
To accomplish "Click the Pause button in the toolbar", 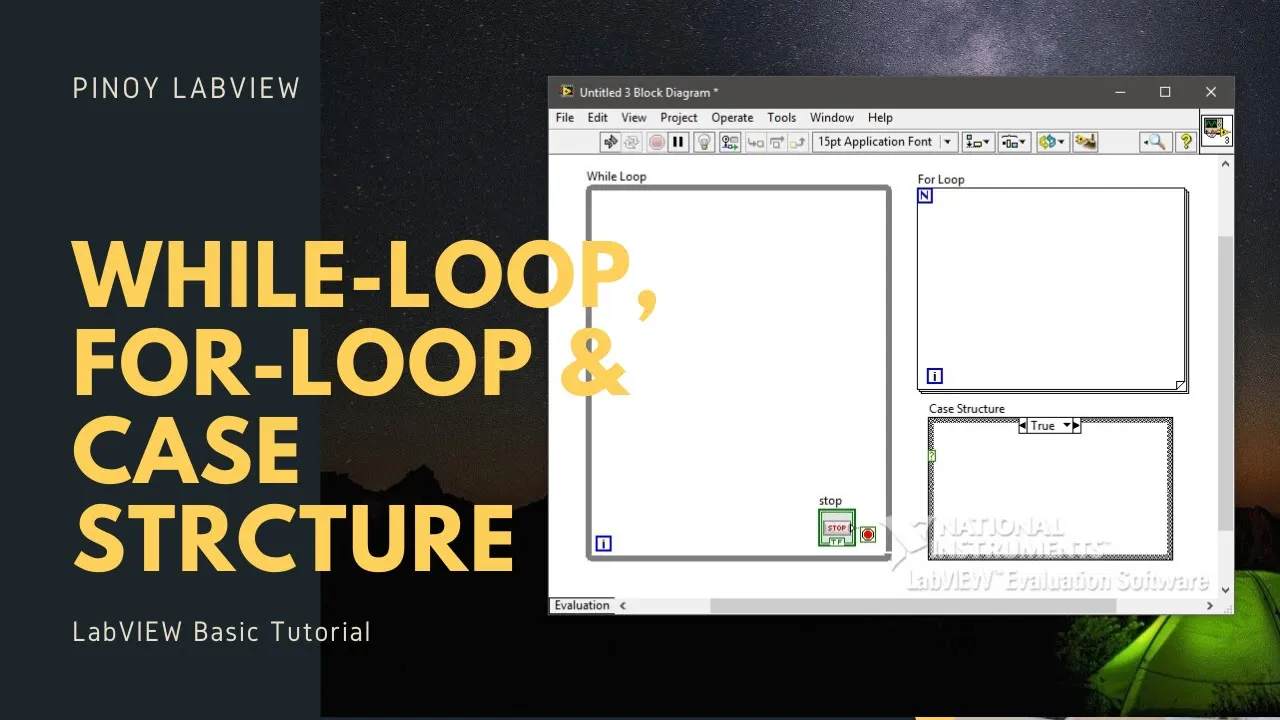I will (x=678, y=142).
